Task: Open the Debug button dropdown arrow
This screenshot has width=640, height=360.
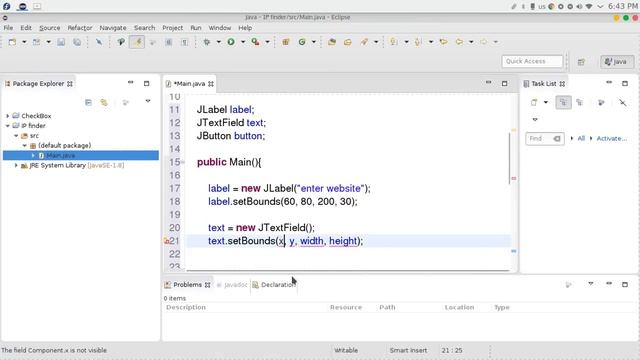Action: point(218,42)
